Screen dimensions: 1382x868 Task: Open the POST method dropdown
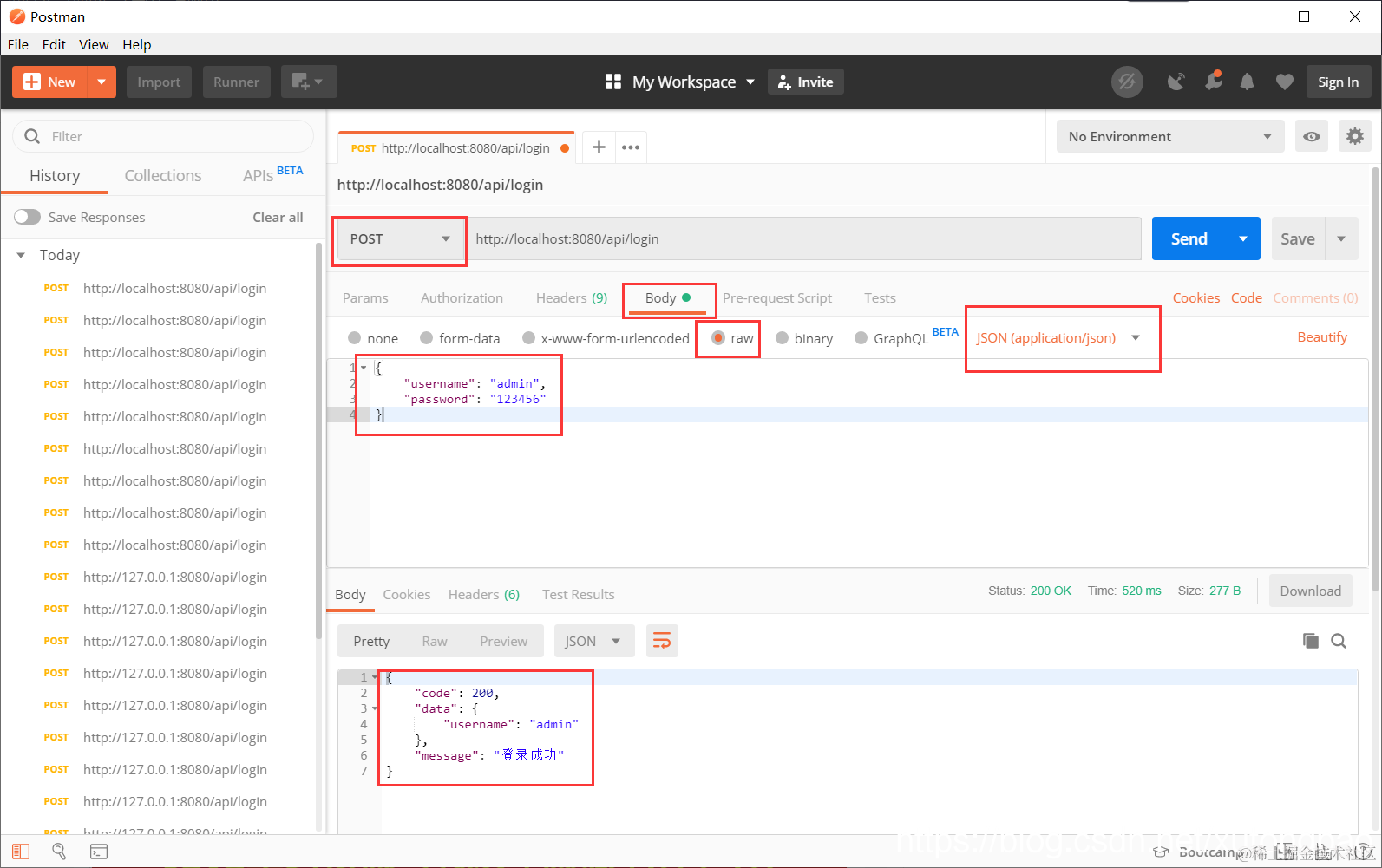400,239
